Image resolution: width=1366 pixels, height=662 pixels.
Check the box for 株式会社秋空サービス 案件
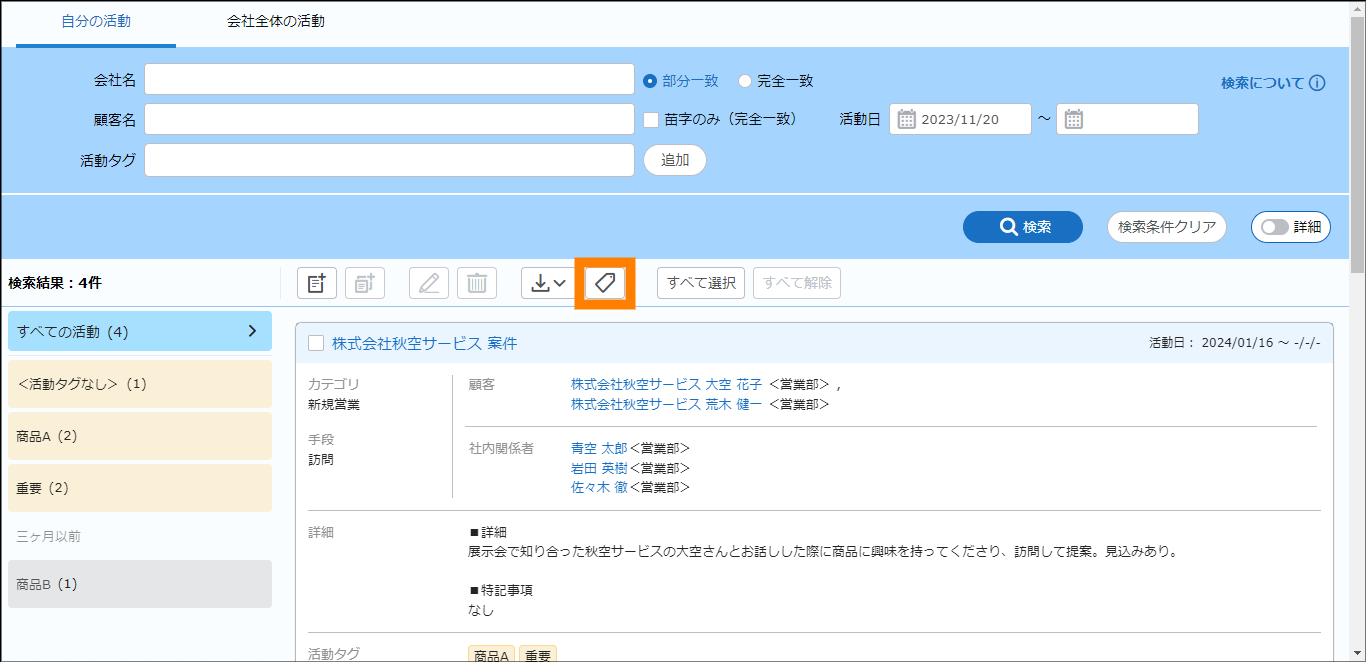click(x=316, y=343)
